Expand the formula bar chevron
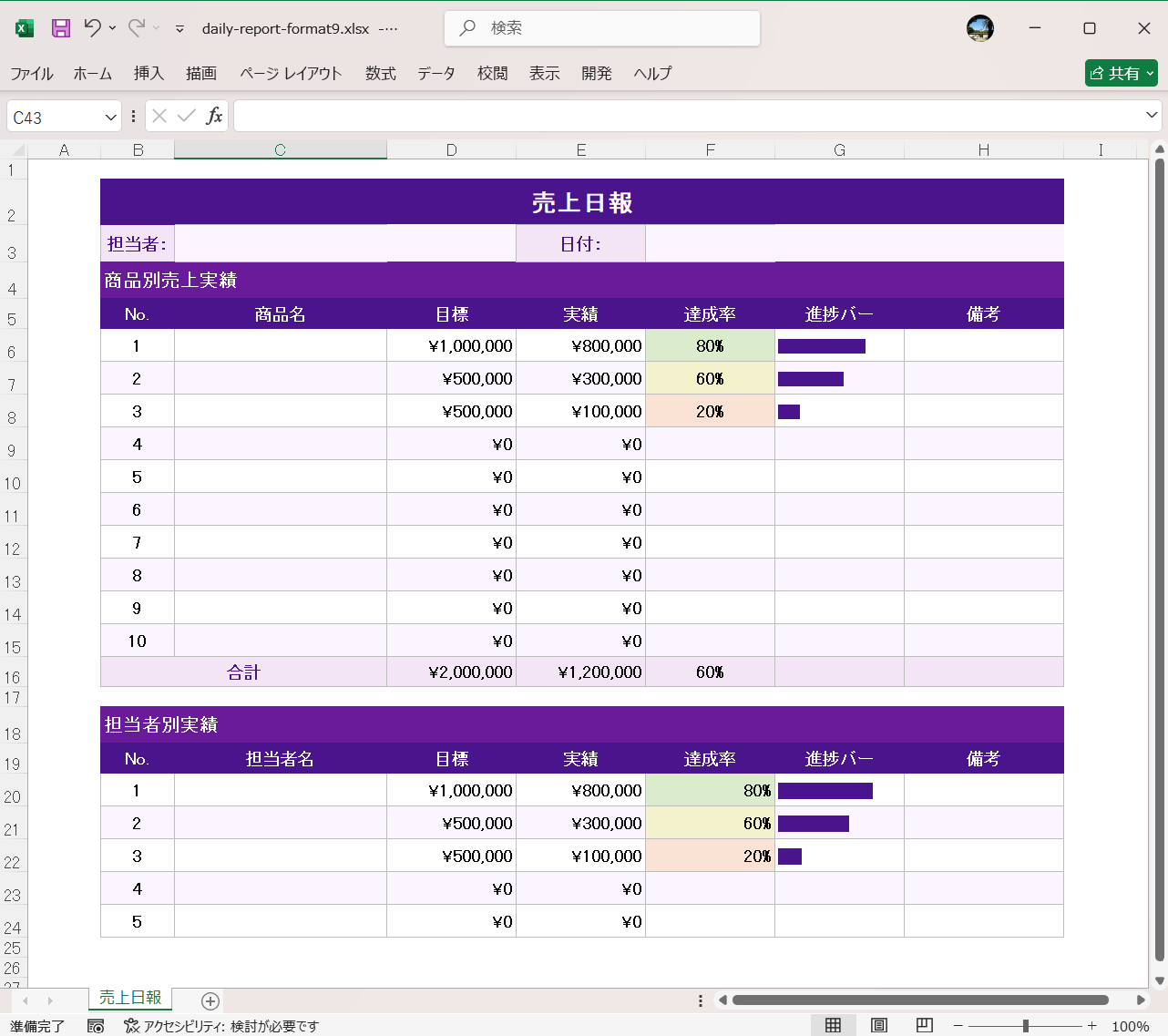The height and width of the screenshot is (1036, 1168). [1152, 115]
